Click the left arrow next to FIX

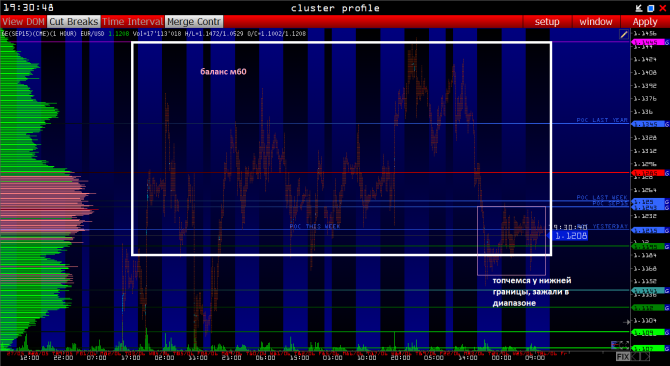(x=635, y=357)
